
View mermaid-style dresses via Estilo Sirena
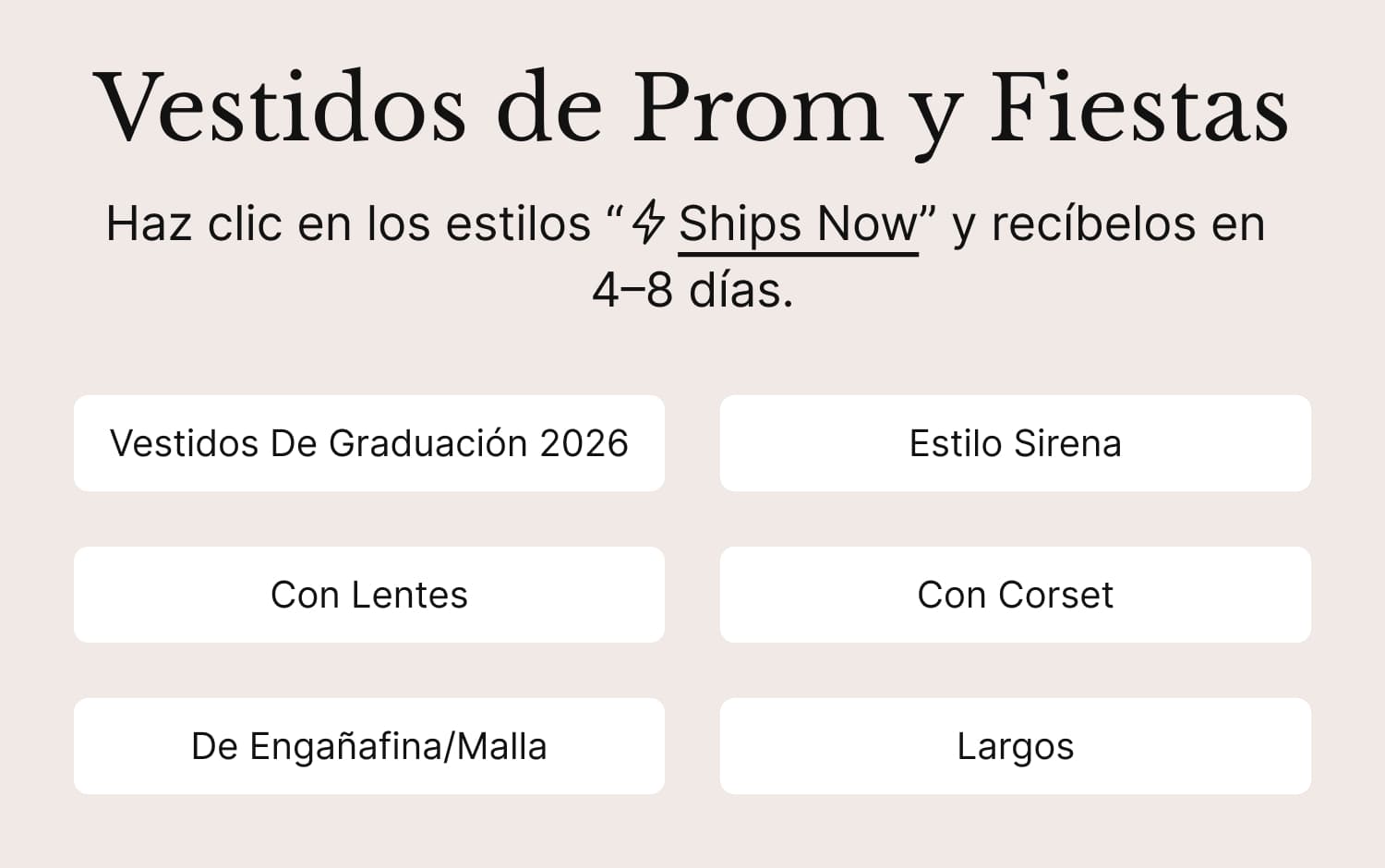1015,443
